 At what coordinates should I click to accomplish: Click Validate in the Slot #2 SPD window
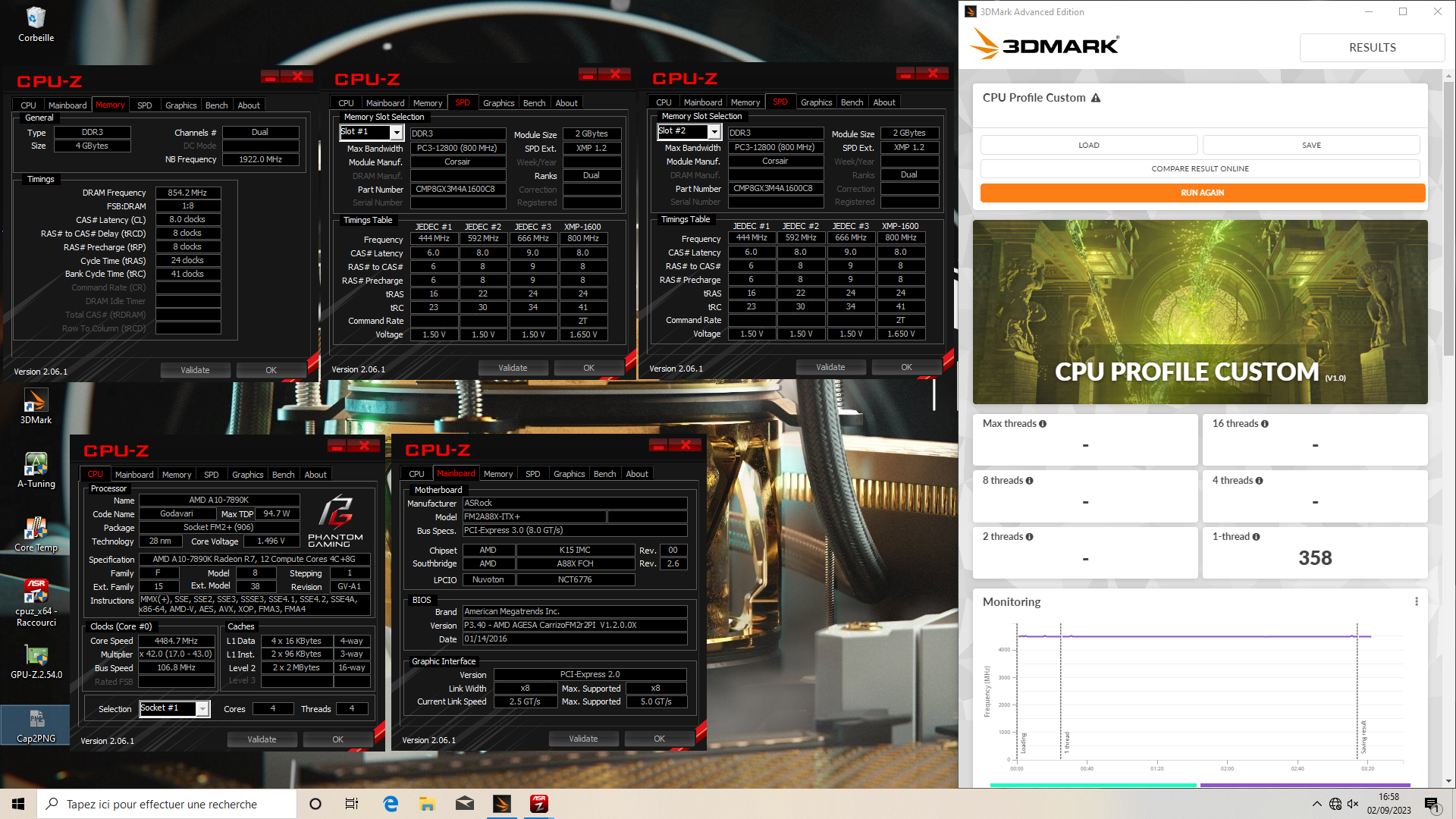point(830,367)
